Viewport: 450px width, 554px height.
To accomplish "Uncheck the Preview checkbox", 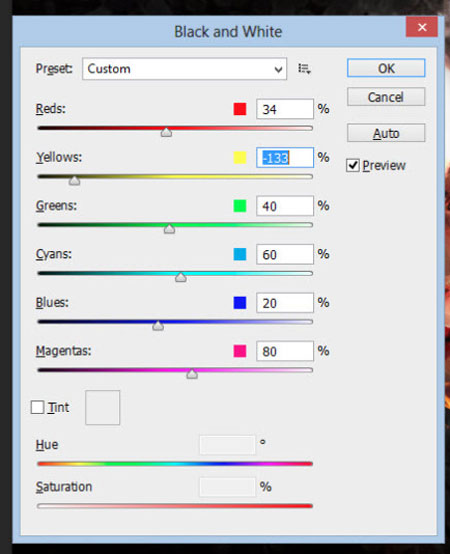I will point(353,165).
